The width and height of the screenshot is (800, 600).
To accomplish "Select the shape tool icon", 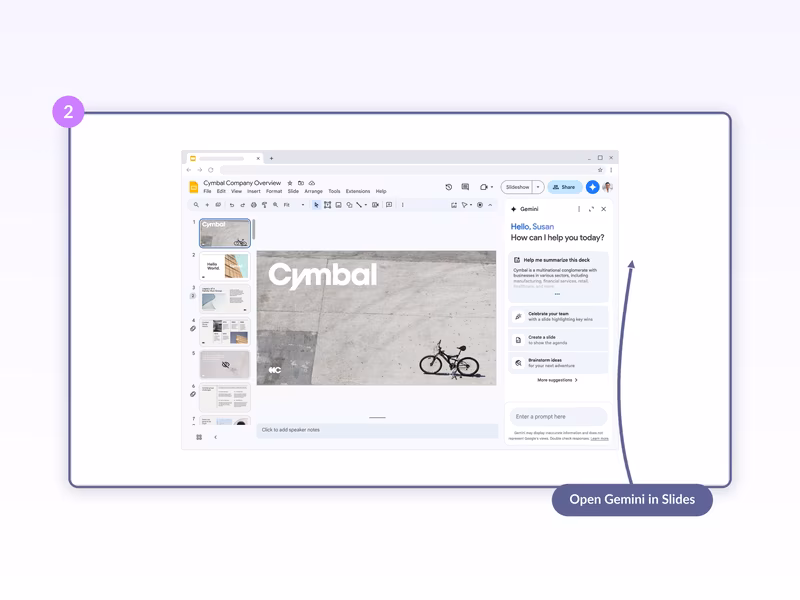I will pos(349,205).
